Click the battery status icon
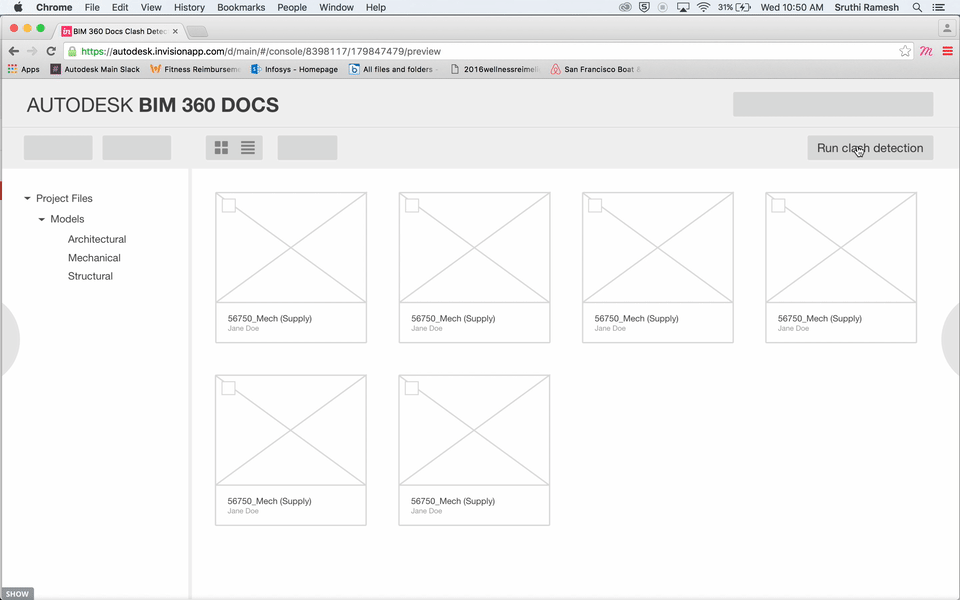Viewport: 960px width, 600px height. [743, 7]
